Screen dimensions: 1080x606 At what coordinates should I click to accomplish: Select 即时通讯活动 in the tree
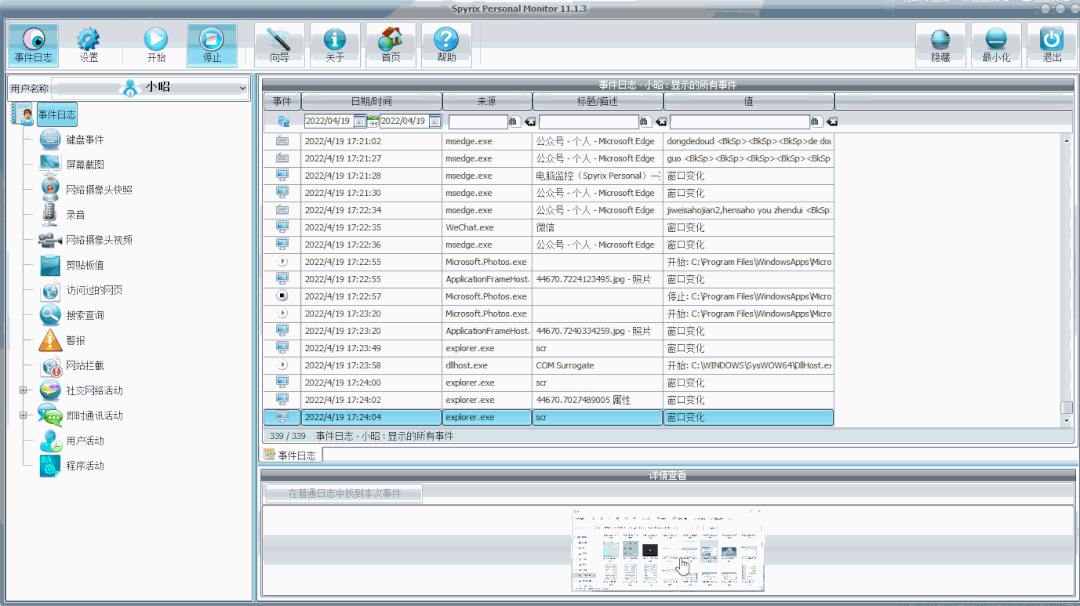(94, 416)
